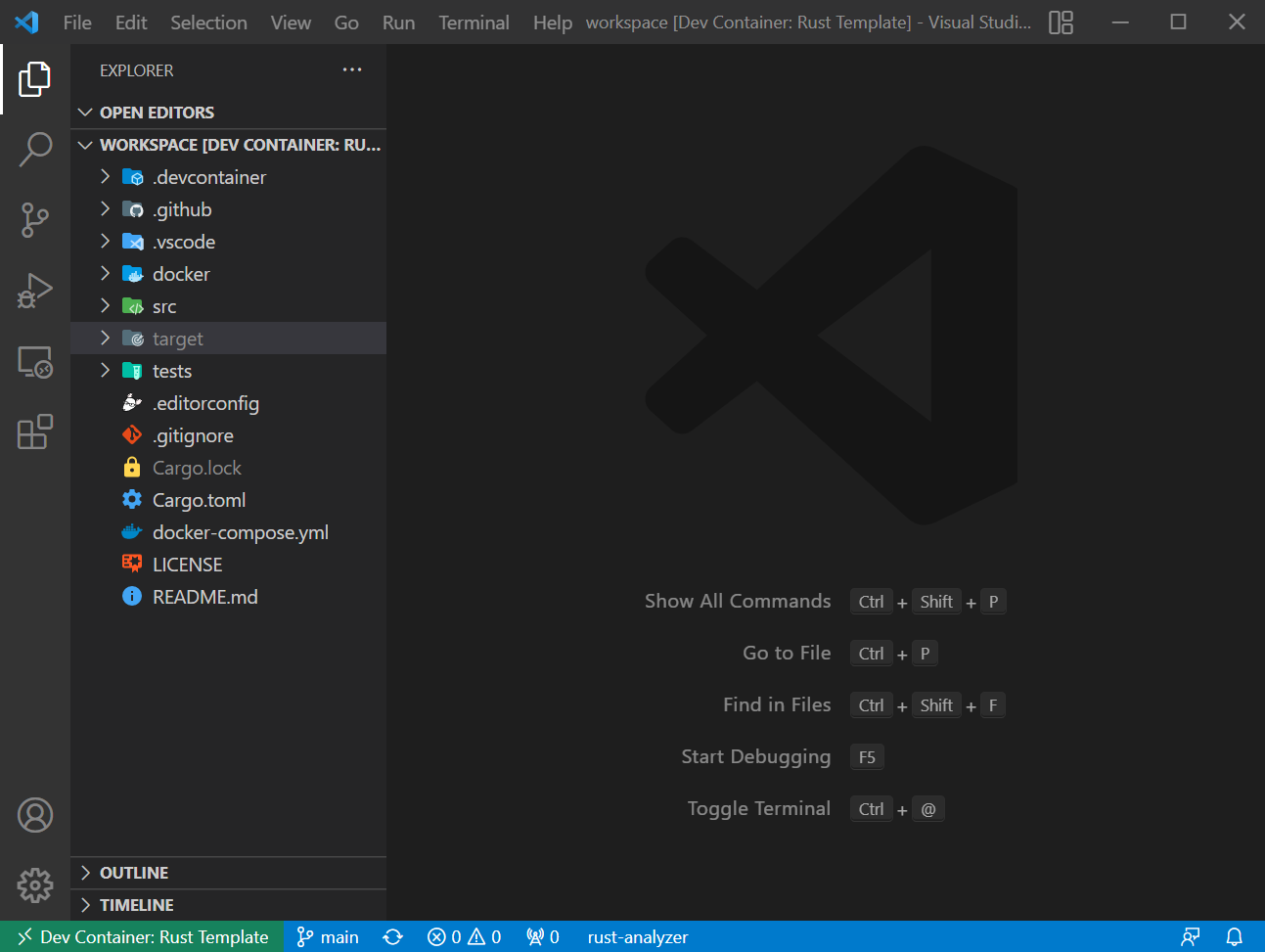Screen dimensions: 1265x952
Task: Open the Help menu
Action: point(553,23)
